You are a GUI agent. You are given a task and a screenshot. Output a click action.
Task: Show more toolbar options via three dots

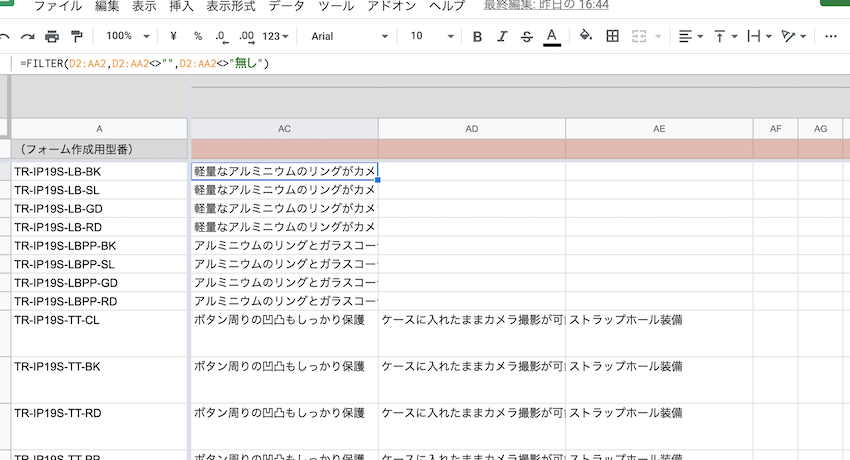(831, 36)
